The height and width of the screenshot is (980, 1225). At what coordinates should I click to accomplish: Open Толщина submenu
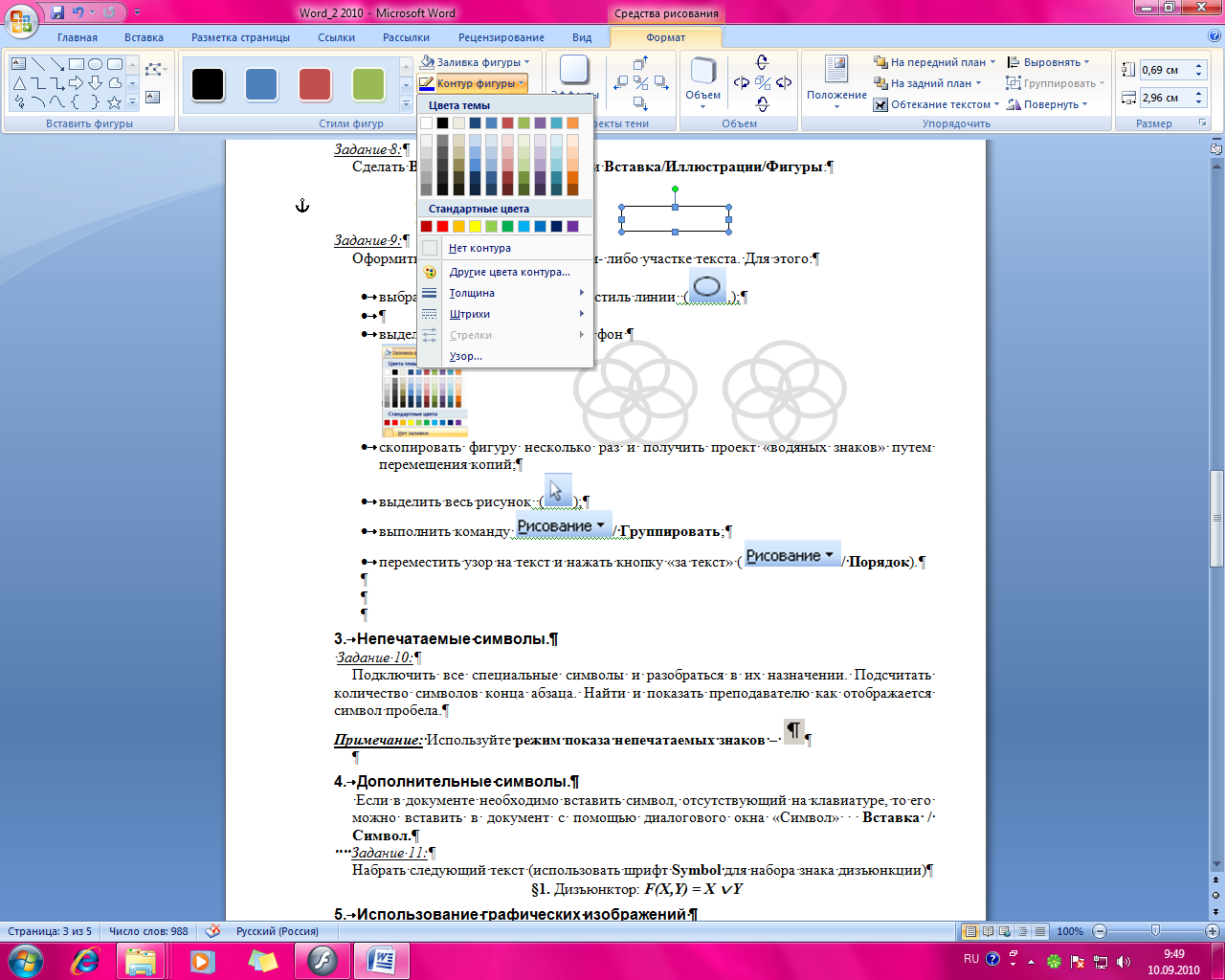pos(505,293)
